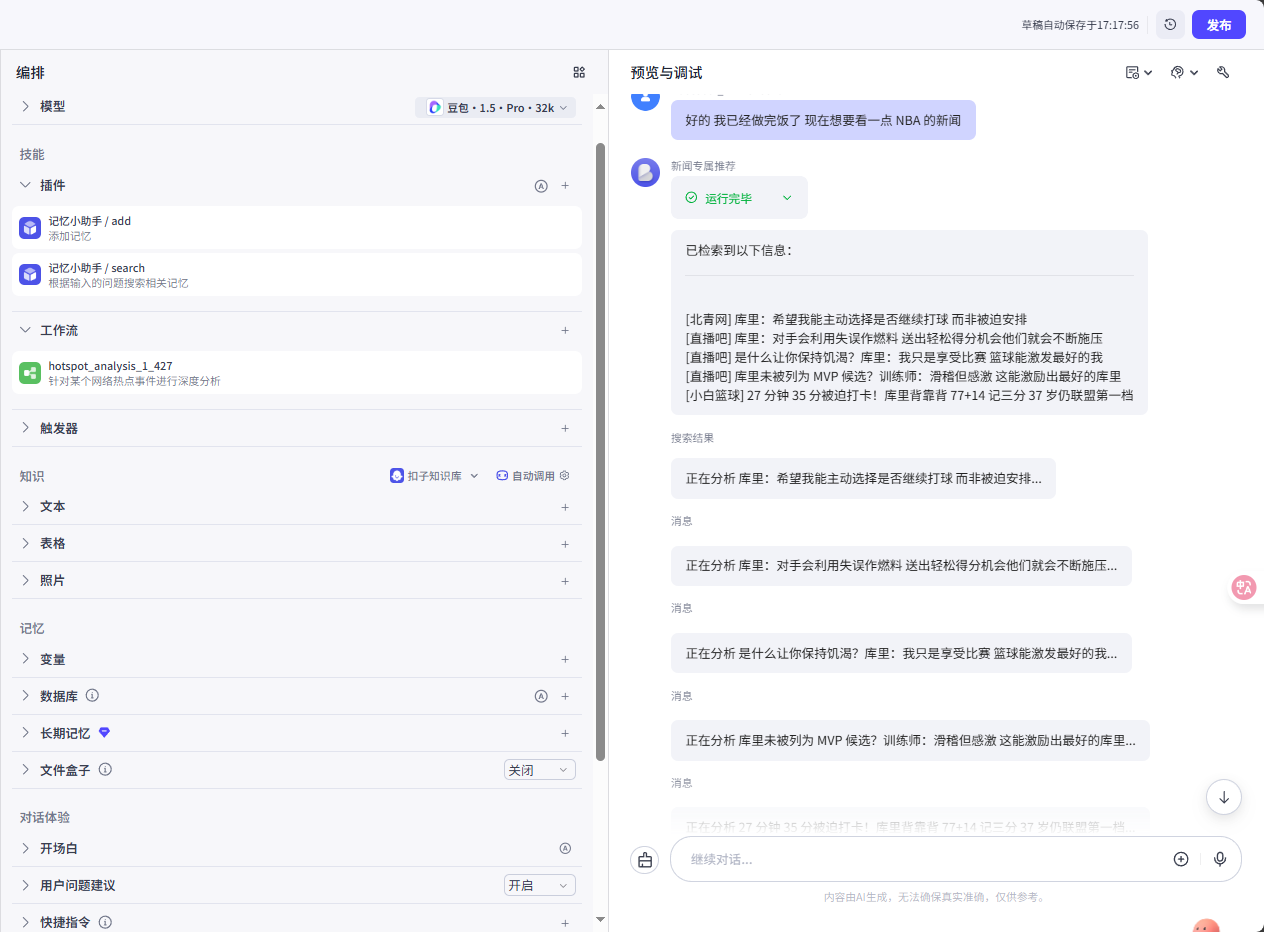
Task: Add a plugin with the 插件 plus icon
Action: (x=565, y=186)
